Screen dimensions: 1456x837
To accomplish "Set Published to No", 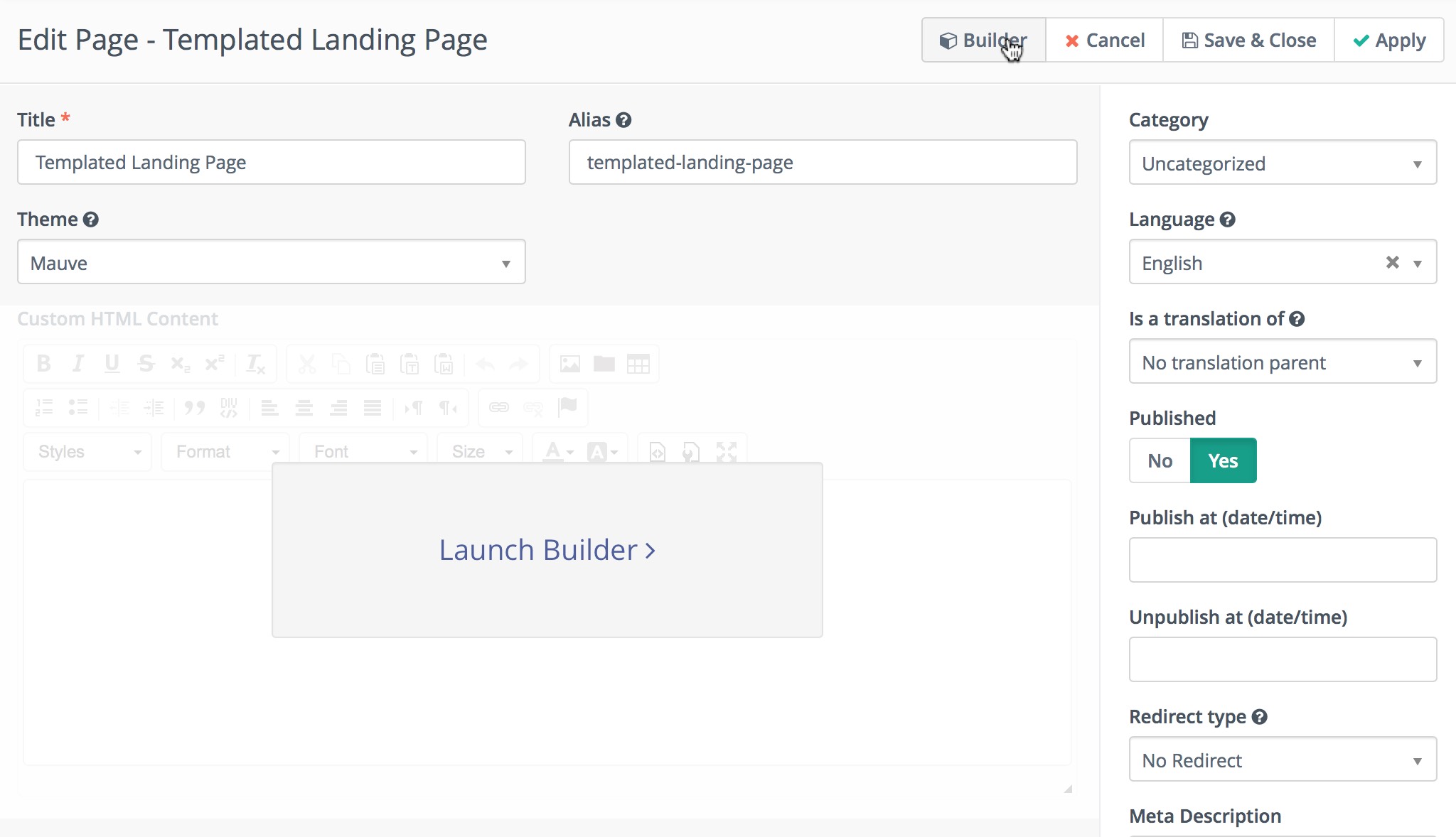I will pos(1160,460).
